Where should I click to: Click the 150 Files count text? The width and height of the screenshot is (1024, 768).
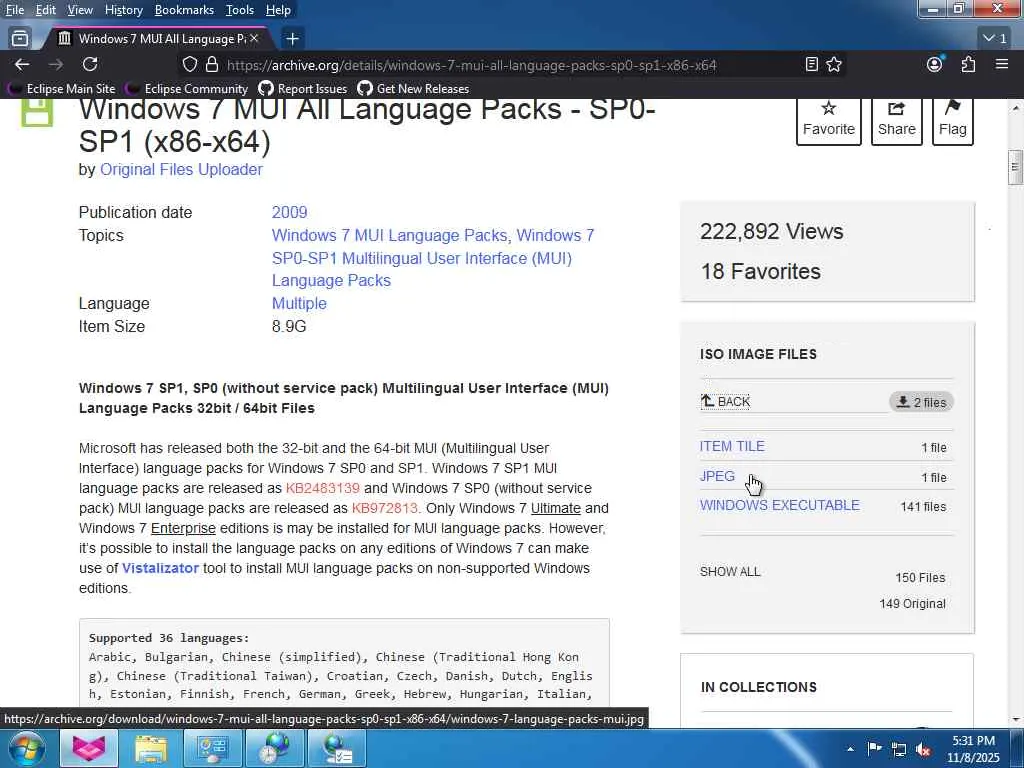click(920, 577)
